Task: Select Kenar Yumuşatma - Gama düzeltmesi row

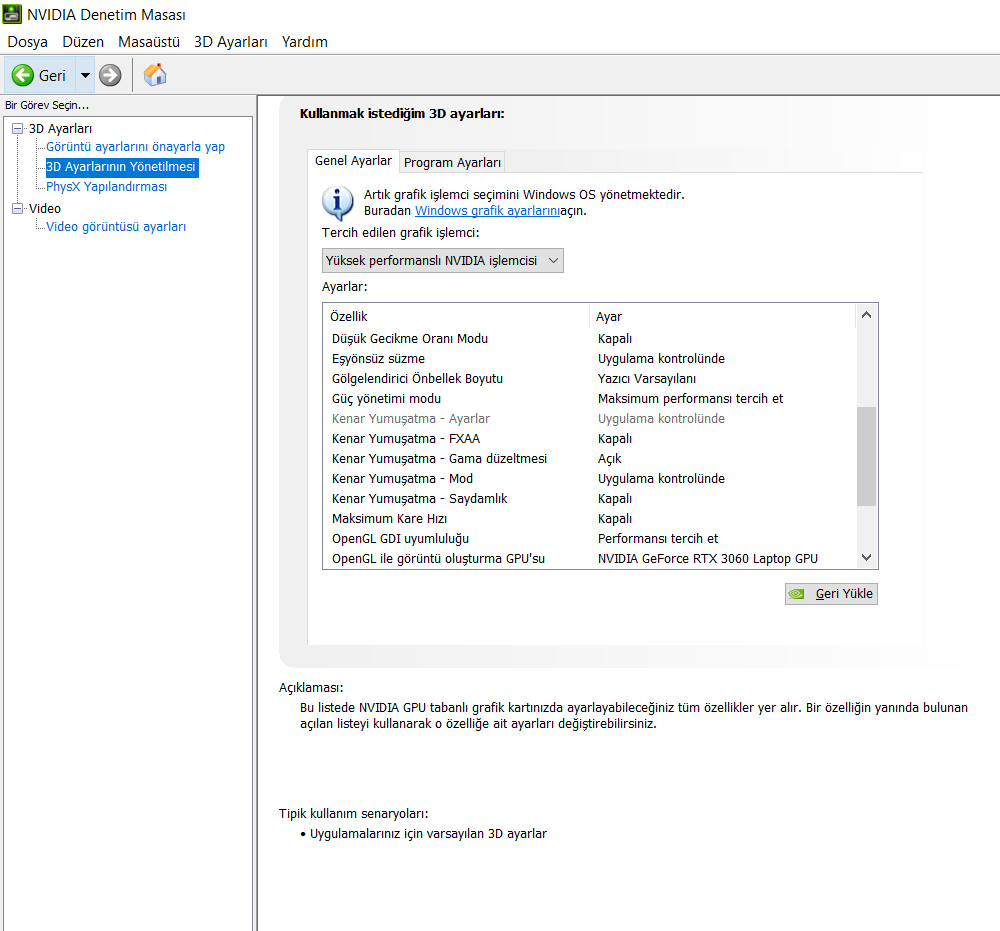Action: point(590,458)
